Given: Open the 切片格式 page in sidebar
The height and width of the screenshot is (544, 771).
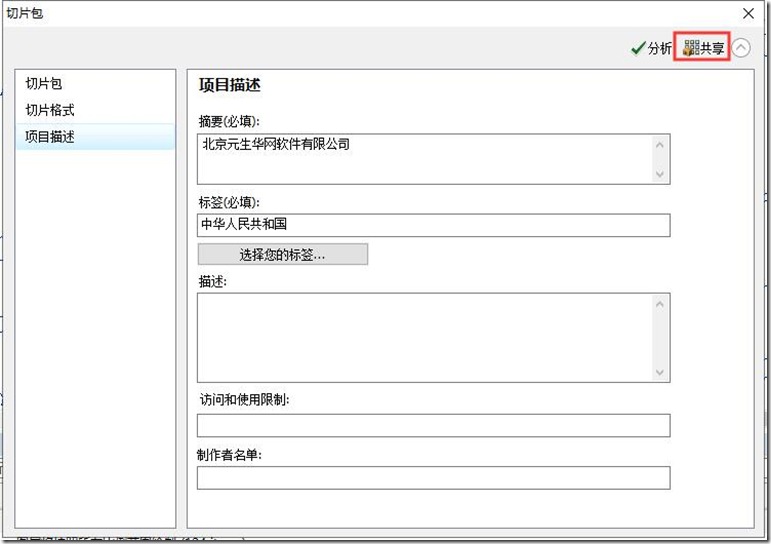Looking at the screenshot, I should pos(50,110).
